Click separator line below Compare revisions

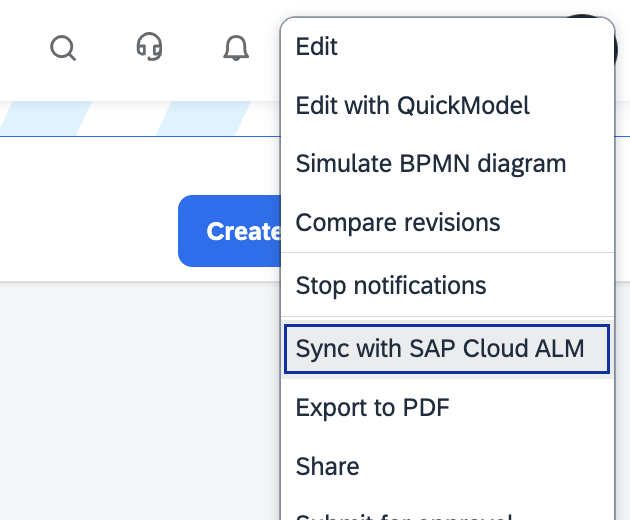pos(446,253)
